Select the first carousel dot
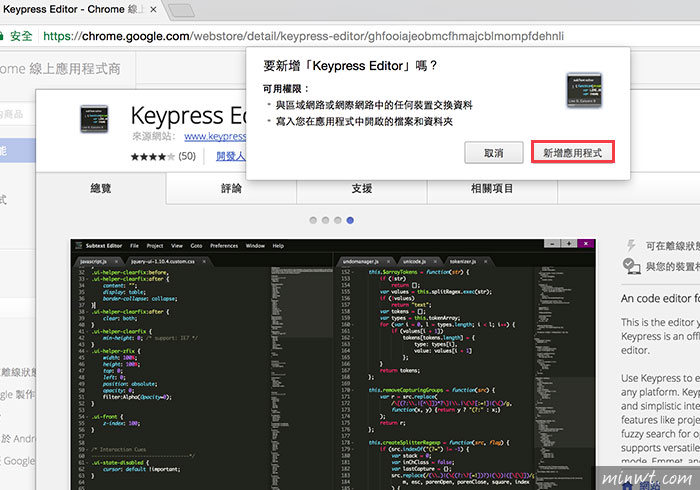The height and width of the screenshot is (490, 700). click(x=313, y=220)
